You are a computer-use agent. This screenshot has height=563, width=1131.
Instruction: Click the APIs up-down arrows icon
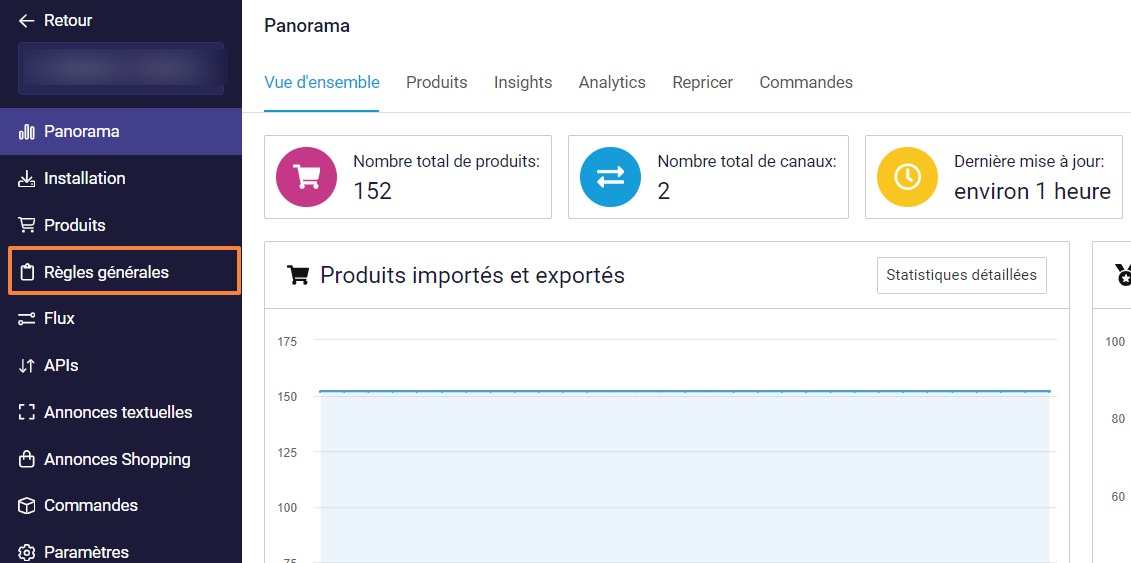pyautogui.click(x=27, y=366)
